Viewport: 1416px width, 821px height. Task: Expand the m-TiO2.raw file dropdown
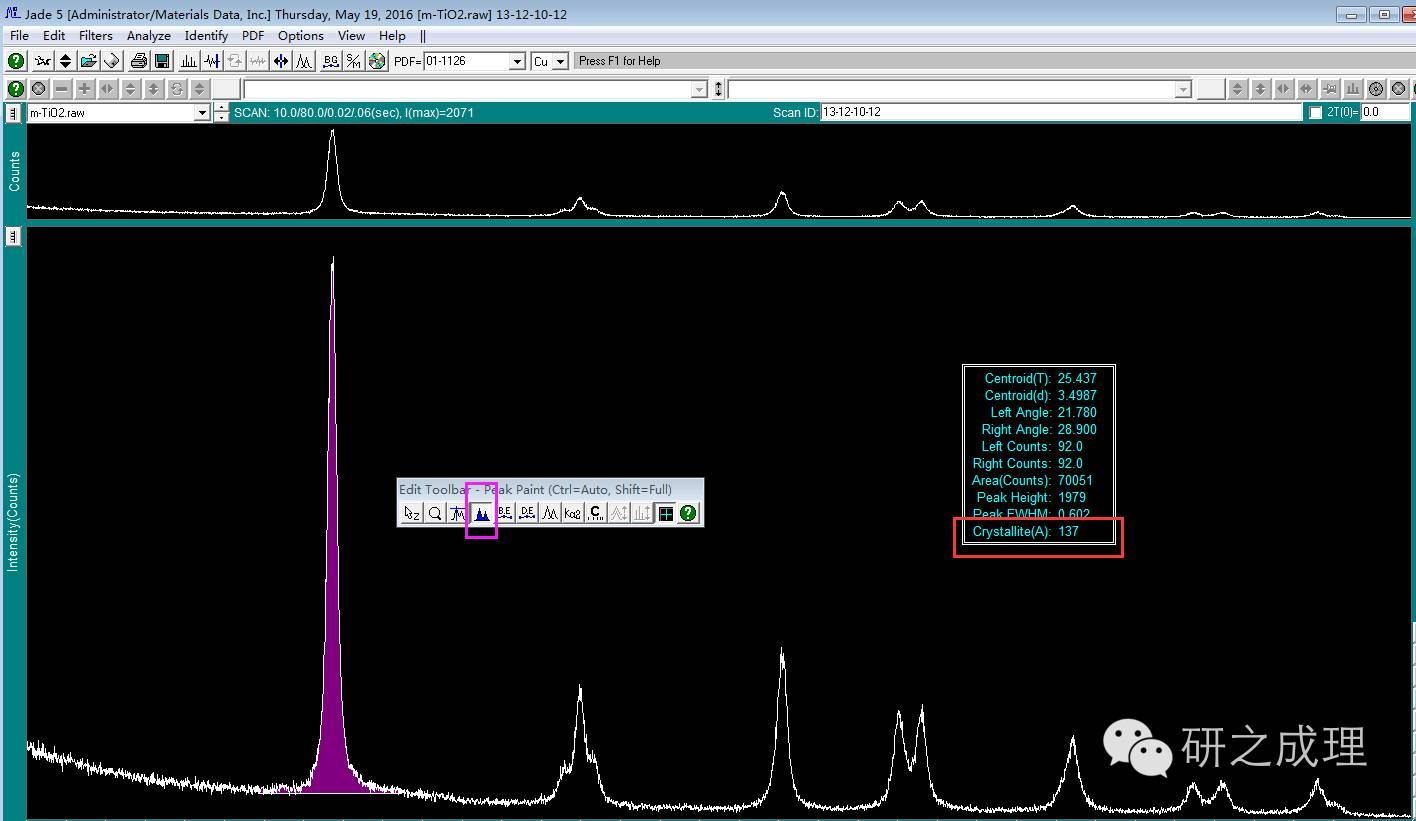coord(201,113)
